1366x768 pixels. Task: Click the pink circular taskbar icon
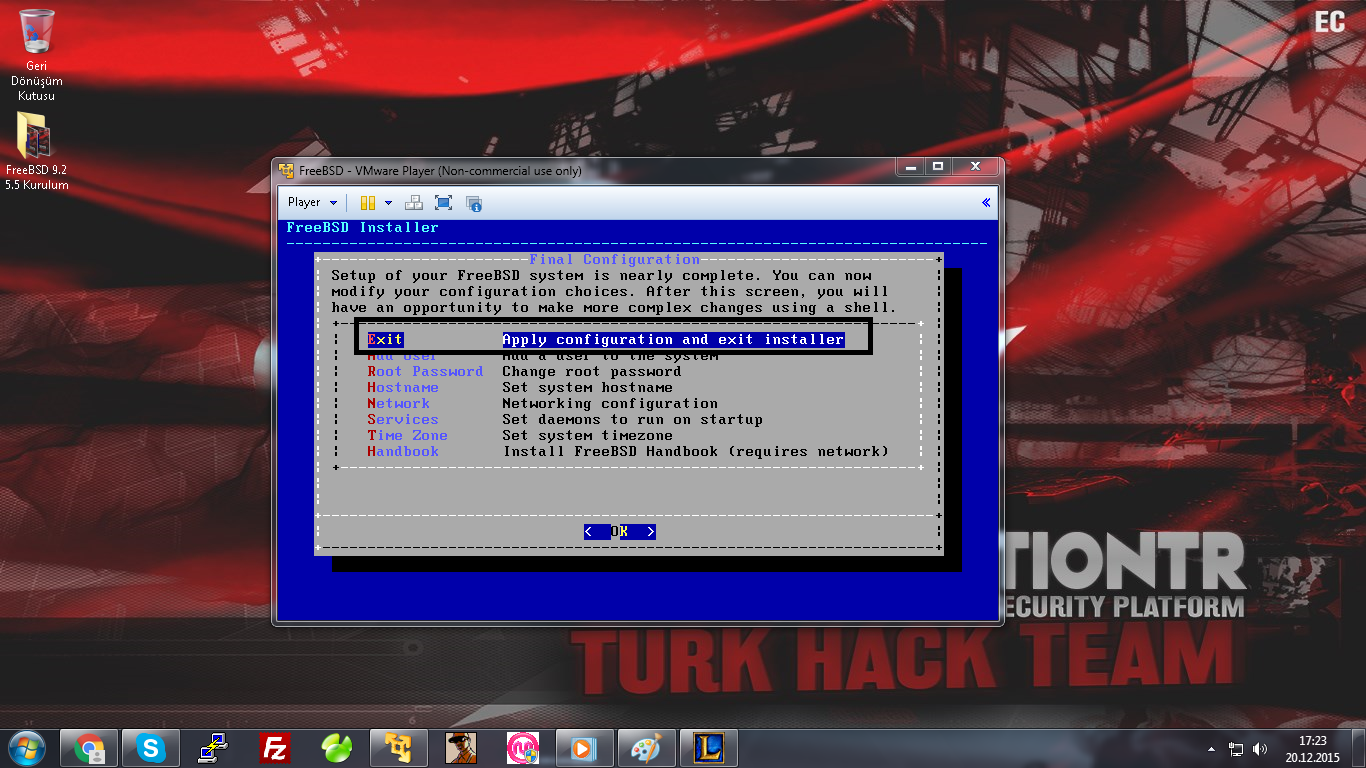[x=523, y=748]
